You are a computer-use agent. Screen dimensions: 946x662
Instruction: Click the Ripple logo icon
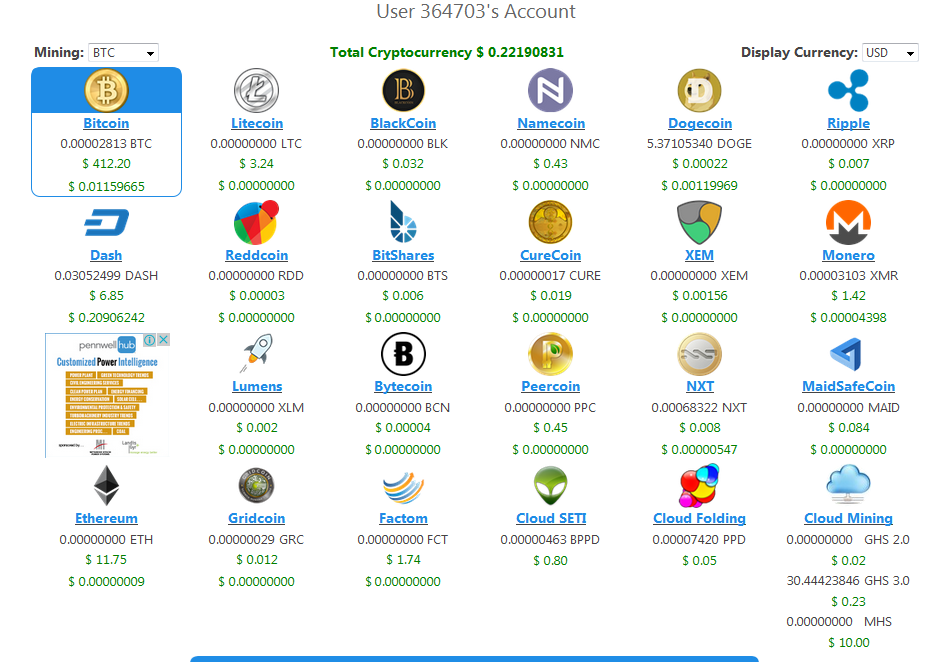point(848,91)
